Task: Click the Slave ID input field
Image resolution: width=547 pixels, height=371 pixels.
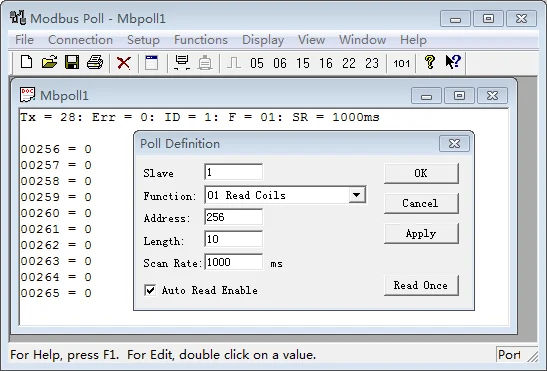Action: pyautogui.click(x=233, y=172)
